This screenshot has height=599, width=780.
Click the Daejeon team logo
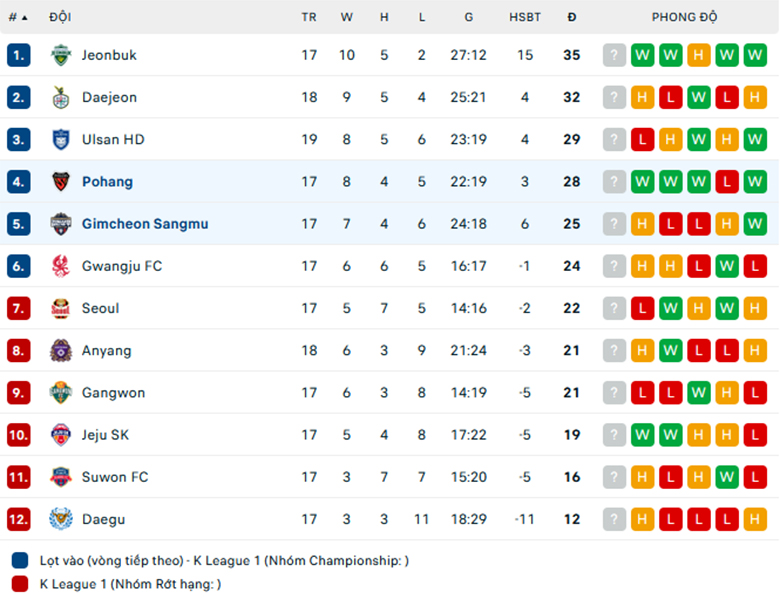pos(61,98)
